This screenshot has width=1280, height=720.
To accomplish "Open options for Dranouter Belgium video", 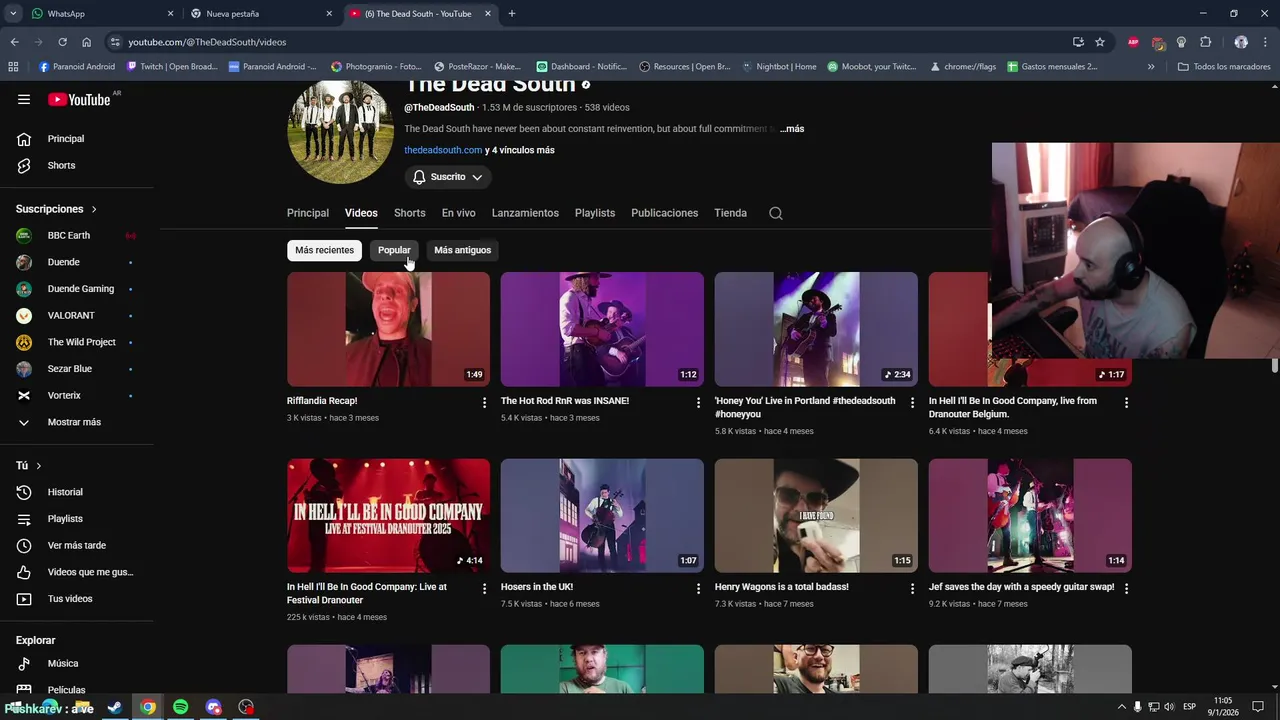I will (x=1126, y=403).
